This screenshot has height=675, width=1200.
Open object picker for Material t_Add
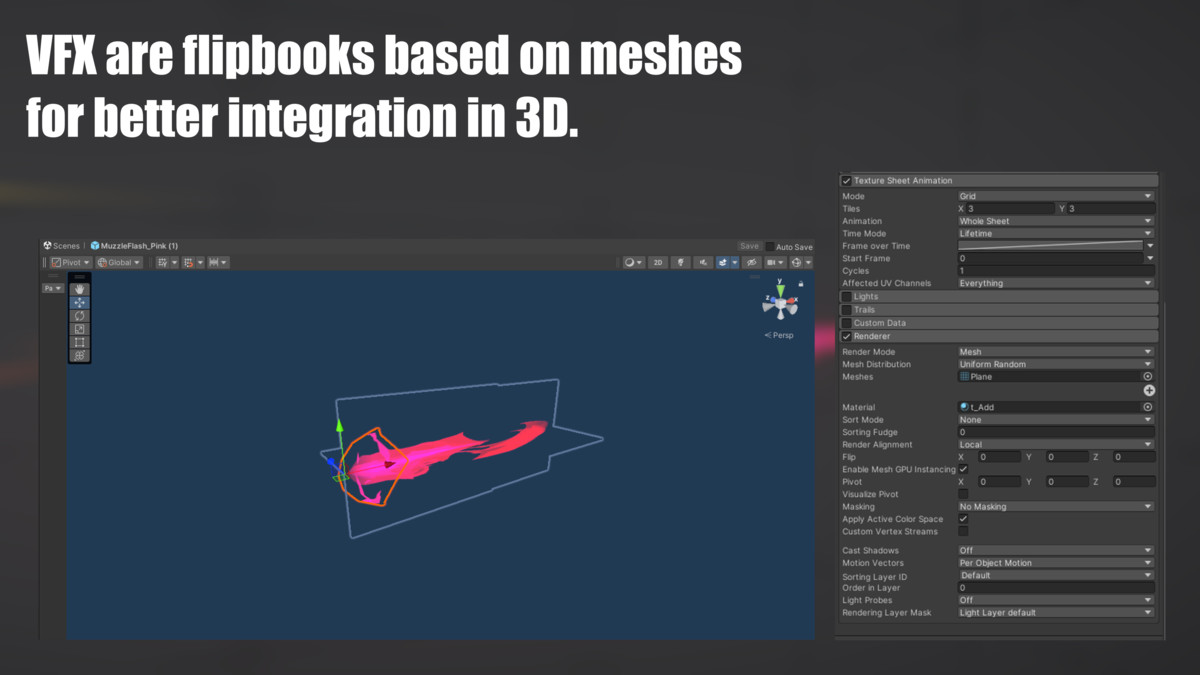click(1148, 407)
